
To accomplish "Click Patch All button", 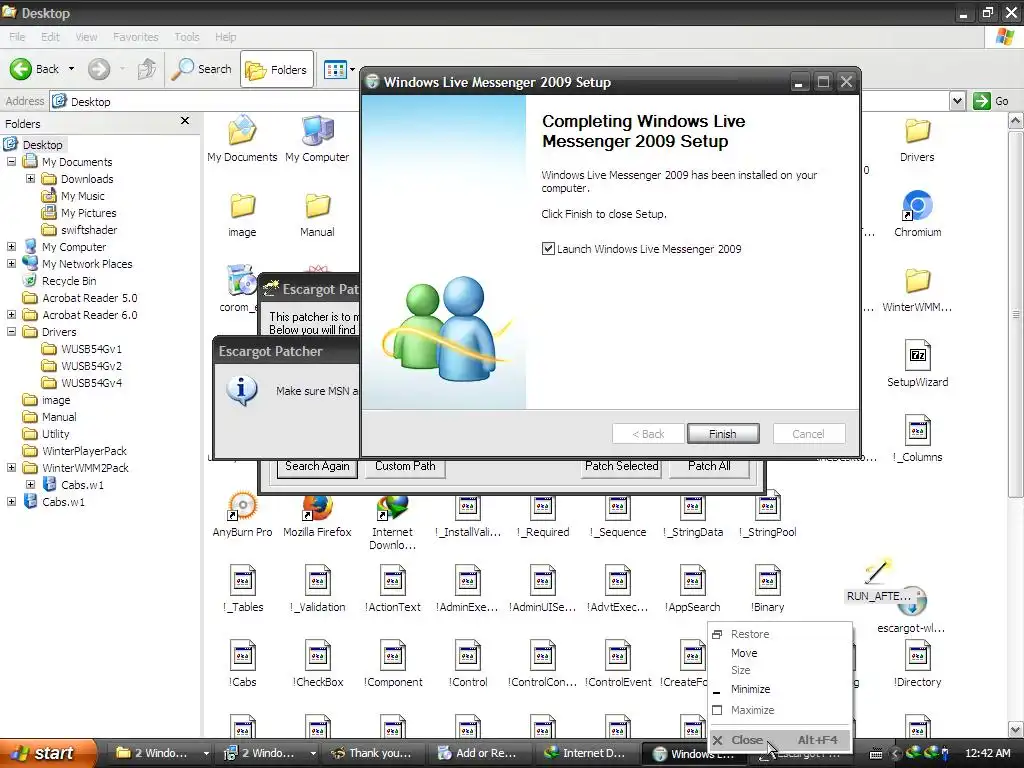I will pos(709,466).
